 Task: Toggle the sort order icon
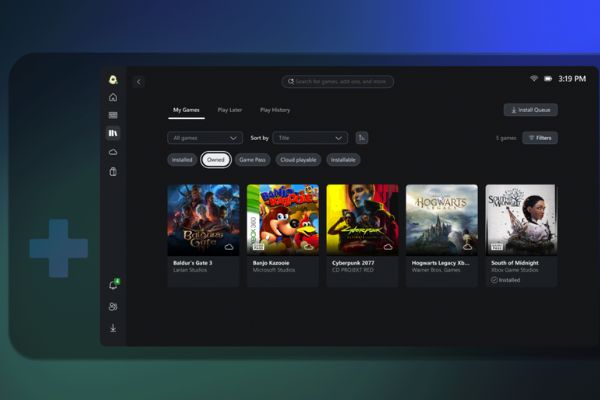tap(362, 138)
